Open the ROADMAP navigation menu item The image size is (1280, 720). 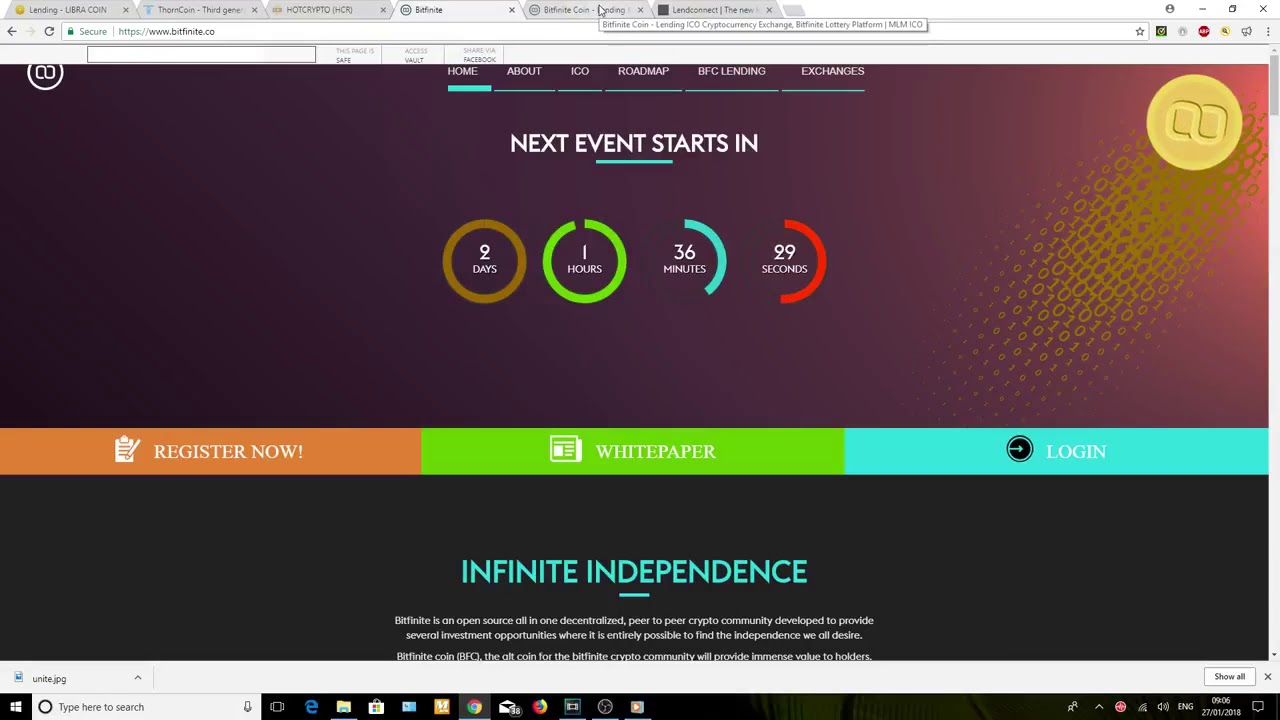pyautogui.click(x=643, y=71)
